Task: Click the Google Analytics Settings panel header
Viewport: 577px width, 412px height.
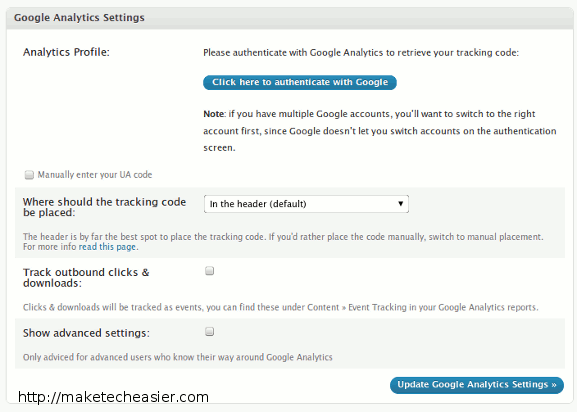Action: (290, 18)
